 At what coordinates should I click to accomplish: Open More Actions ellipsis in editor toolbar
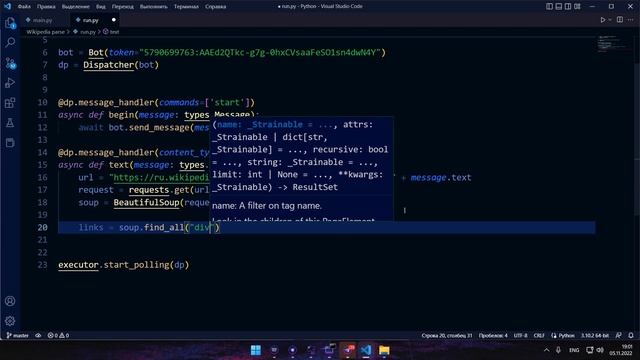pos(631,20)
